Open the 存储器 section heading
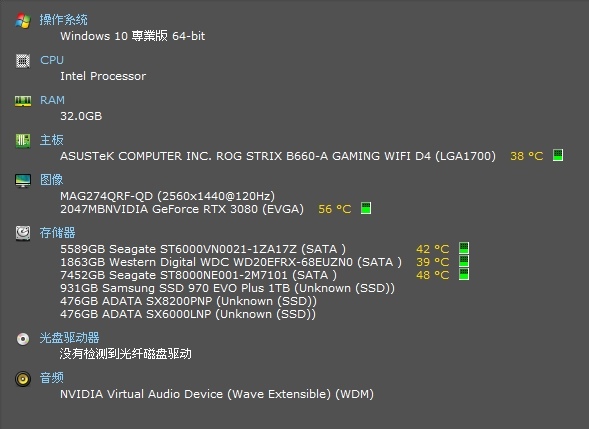Screen dimensions: 589x429 click(x=57, y=233)
